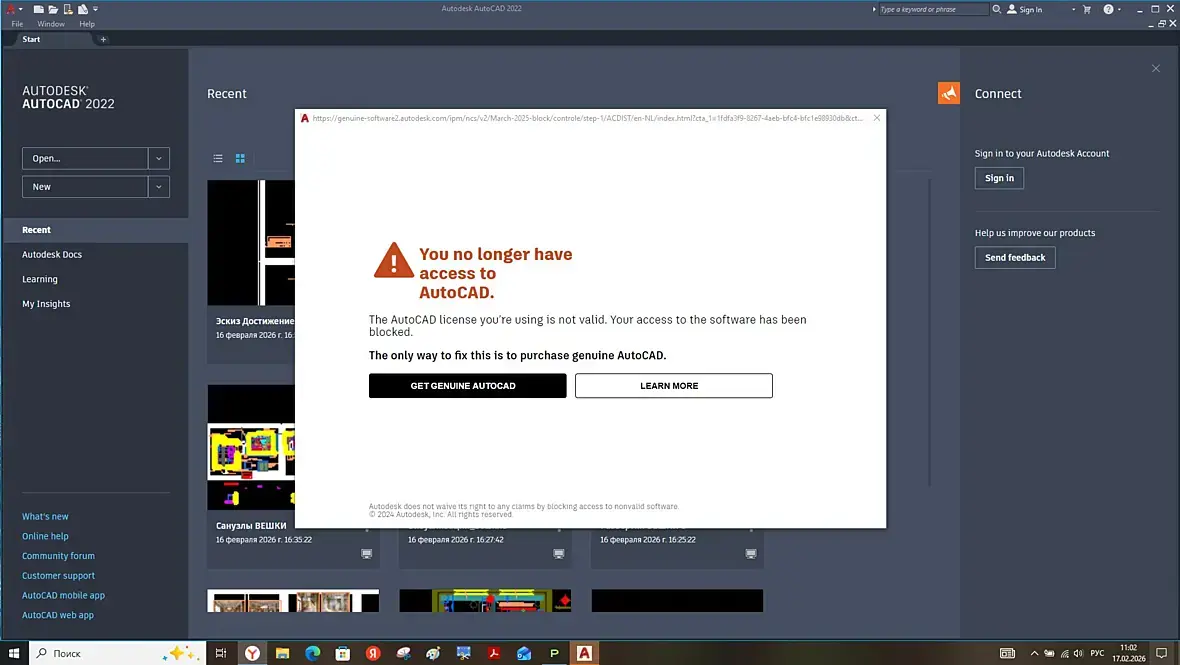Expand the Open... dropdown arrow
Viewport: 1180px width, 665px height.
(x=159, y=158)
